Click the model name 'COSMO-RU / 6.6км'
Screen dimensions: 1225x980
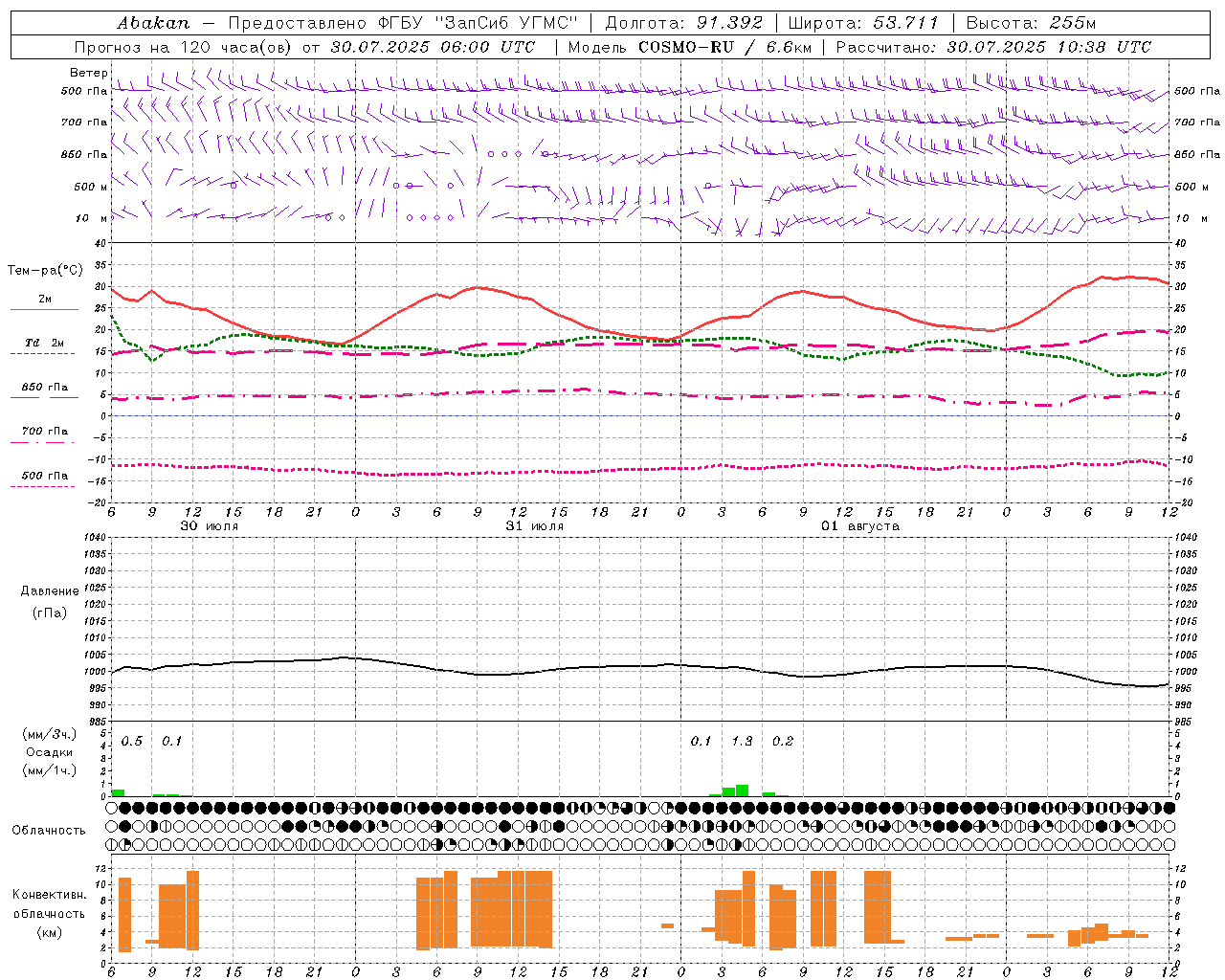click(724, 47)
